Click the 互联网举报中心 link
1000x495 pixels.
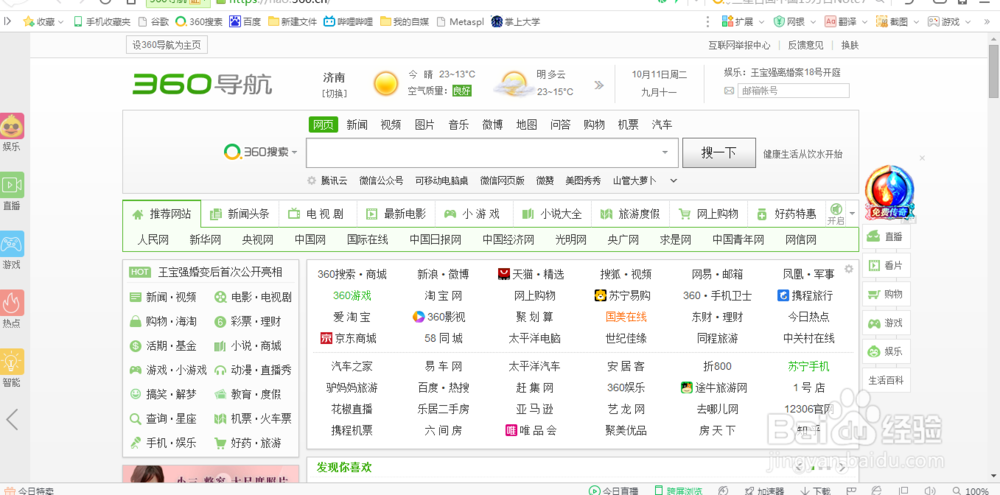click(739, 45)
